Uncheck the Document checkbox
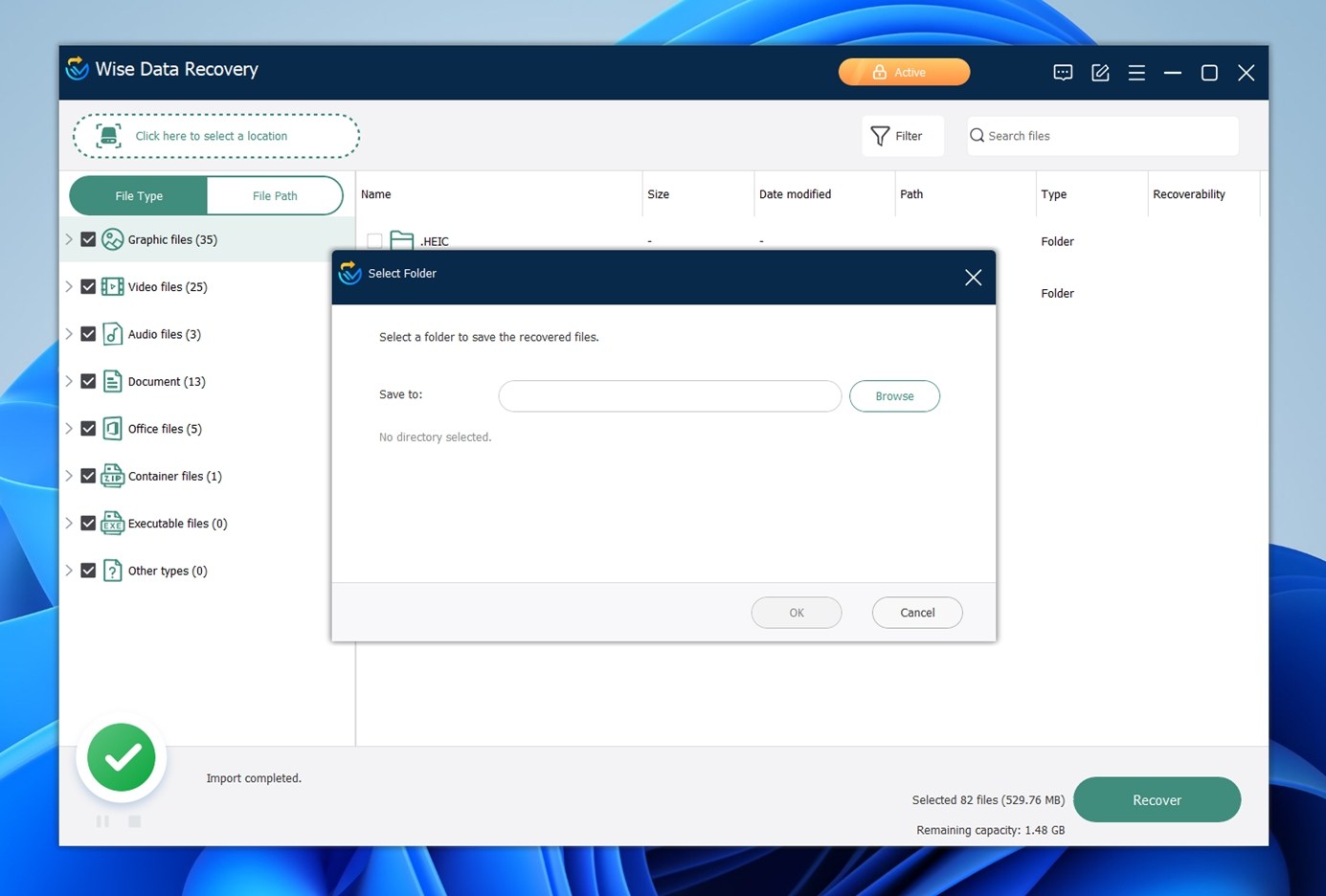The image size is (1326, 896). 88,381
